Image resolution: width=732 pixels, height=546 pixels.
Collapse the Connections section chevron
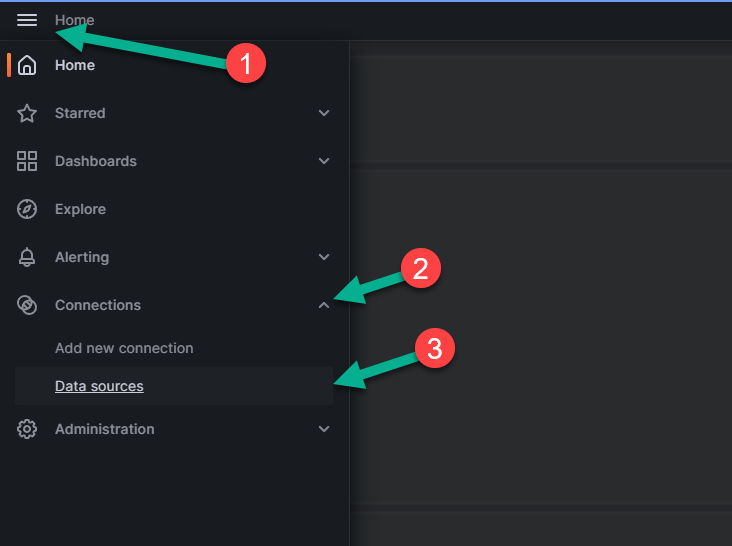pyautogui.click(x=324, y=305)
